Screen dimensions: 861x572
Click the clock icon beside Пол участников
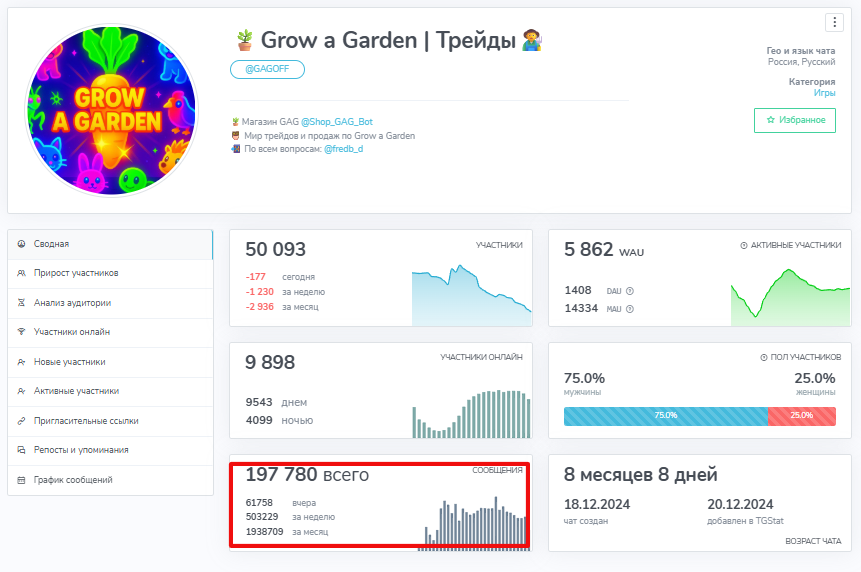764,357
